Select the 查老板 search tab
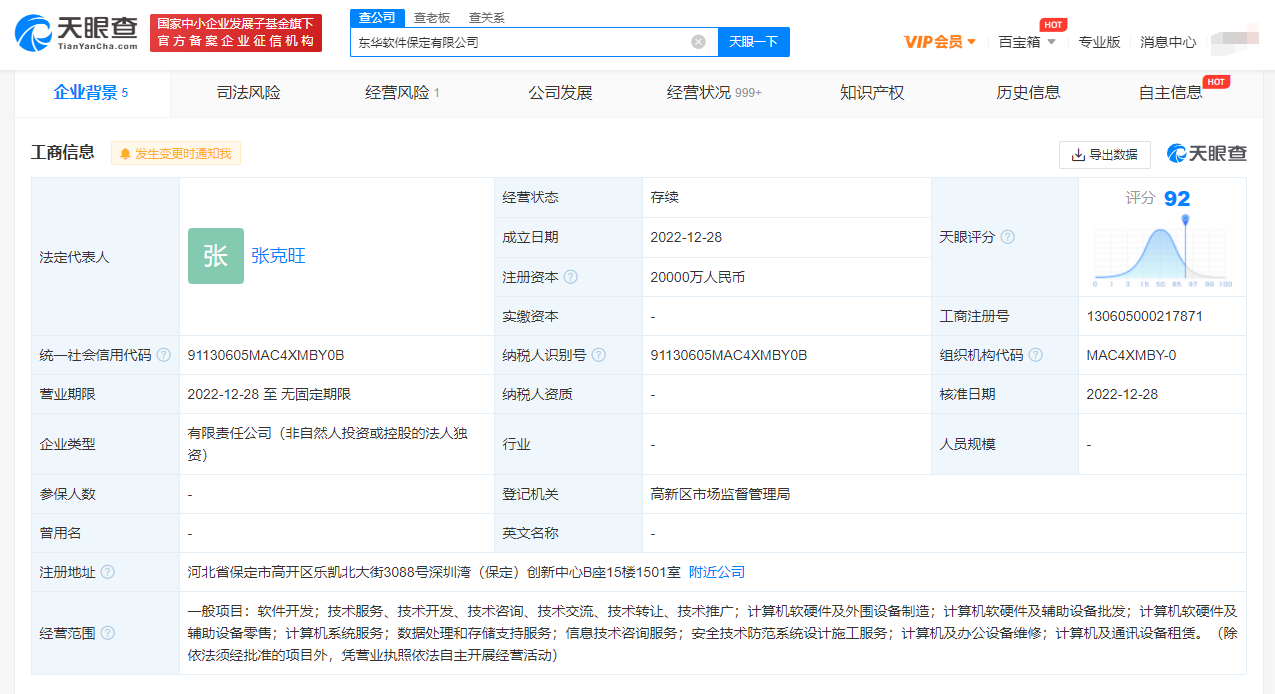The width and height of the screenshot is (1275, 694). (x=432, y=18)
